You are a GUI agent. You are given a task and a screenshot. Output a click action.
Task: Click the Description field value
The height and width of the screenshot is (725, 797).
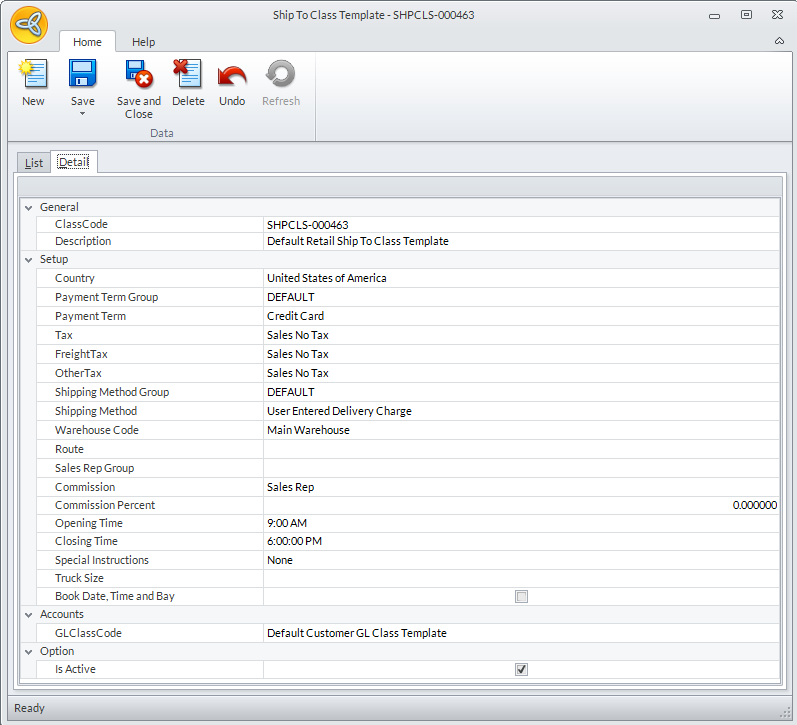[520, 242]
